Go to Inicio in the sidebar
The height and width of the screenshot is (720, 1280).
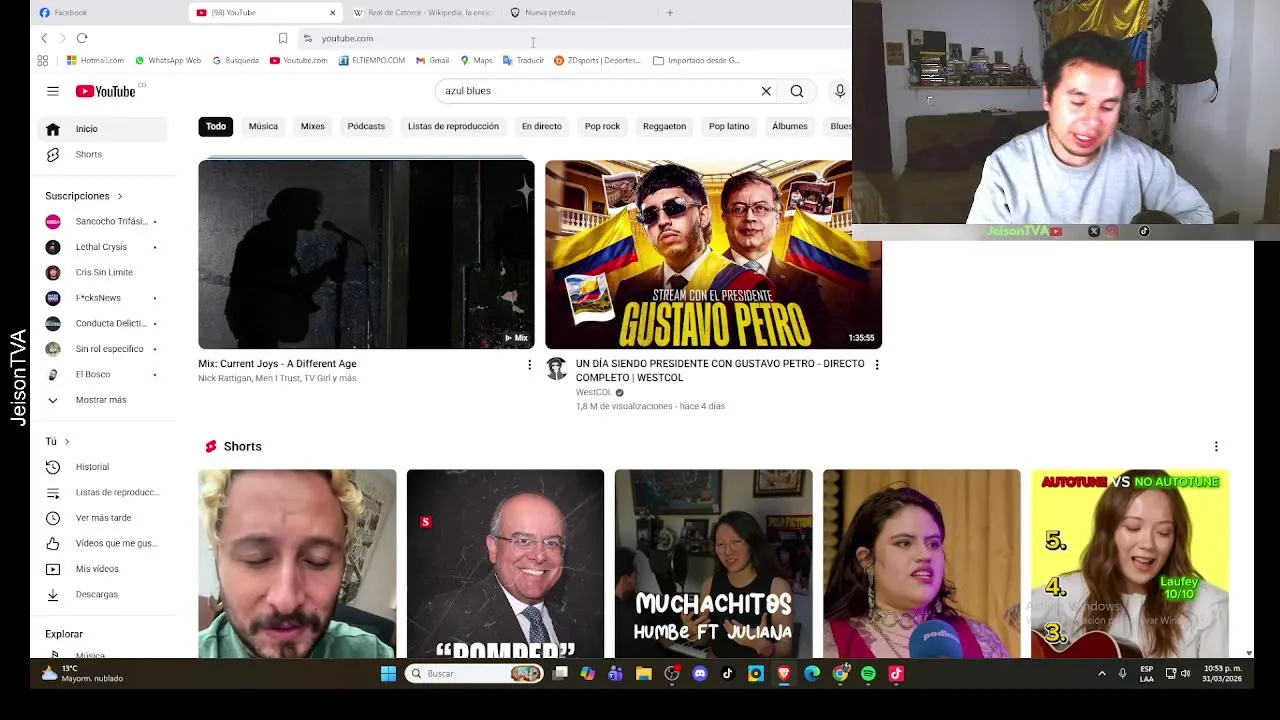(x=102, y=129)
